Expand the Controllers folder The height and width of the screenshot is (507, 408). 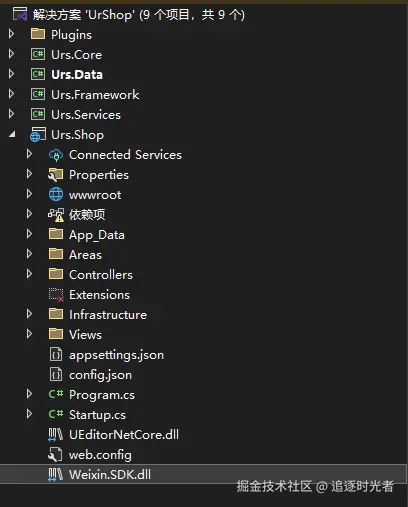[29, 274]
